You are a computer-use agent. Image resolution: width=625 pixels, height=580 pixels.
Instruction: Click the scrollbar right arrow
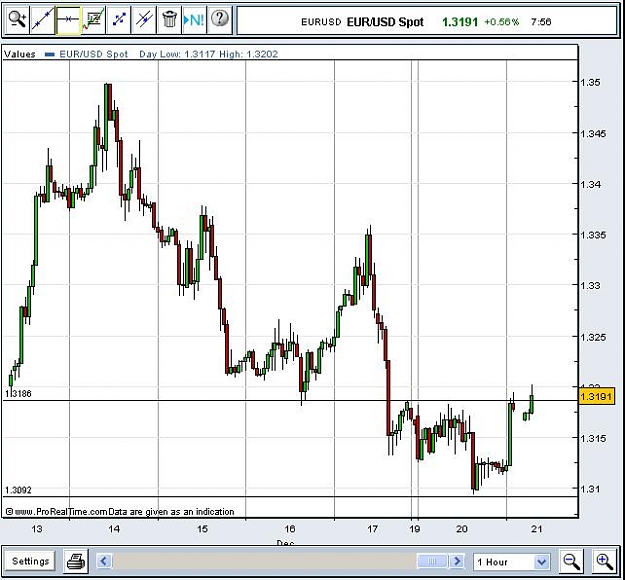coord(457,562)
